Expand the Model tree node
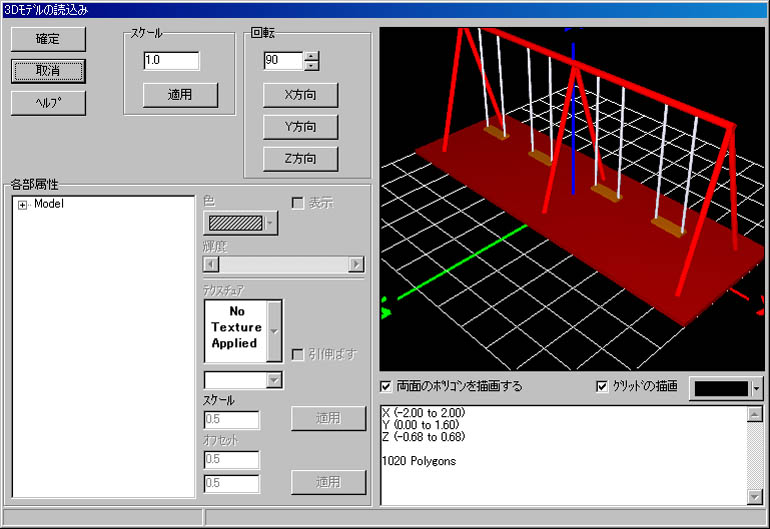 [x=22, y=205]
